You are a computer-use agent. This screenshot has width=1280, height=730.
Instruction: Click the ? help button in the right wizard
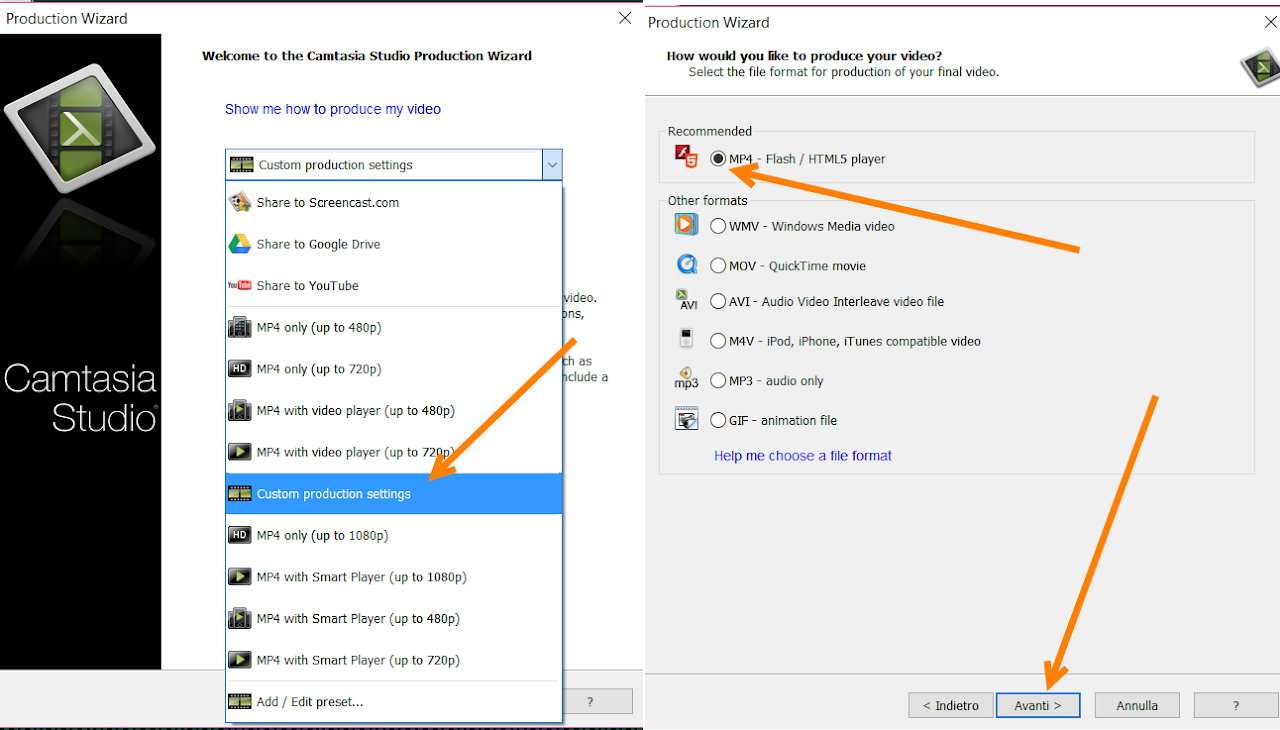[1236, 705]
